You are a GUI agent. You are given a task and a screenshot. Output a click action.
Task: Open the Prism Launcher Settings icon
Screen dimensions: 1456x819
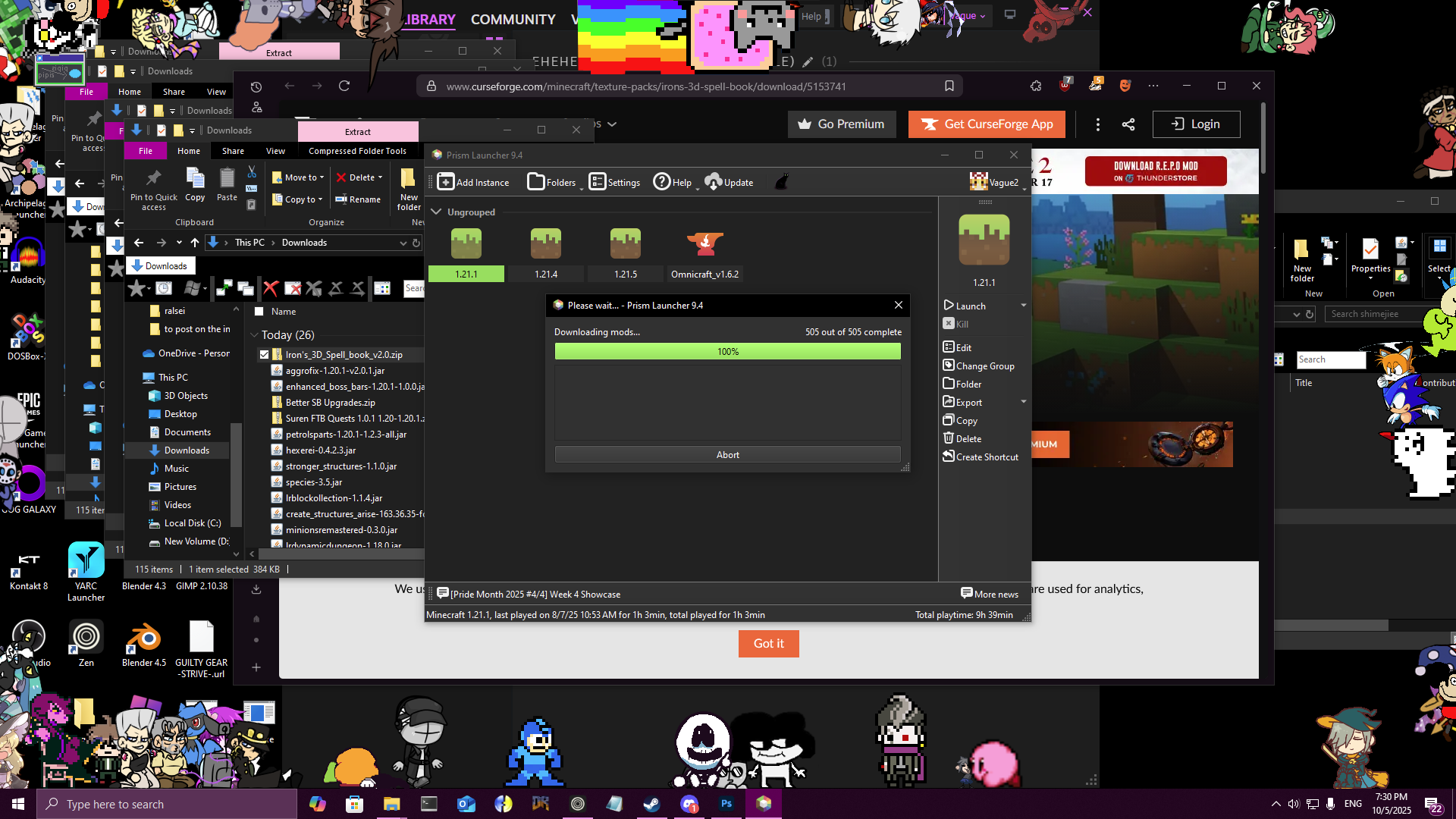point(598,182)
